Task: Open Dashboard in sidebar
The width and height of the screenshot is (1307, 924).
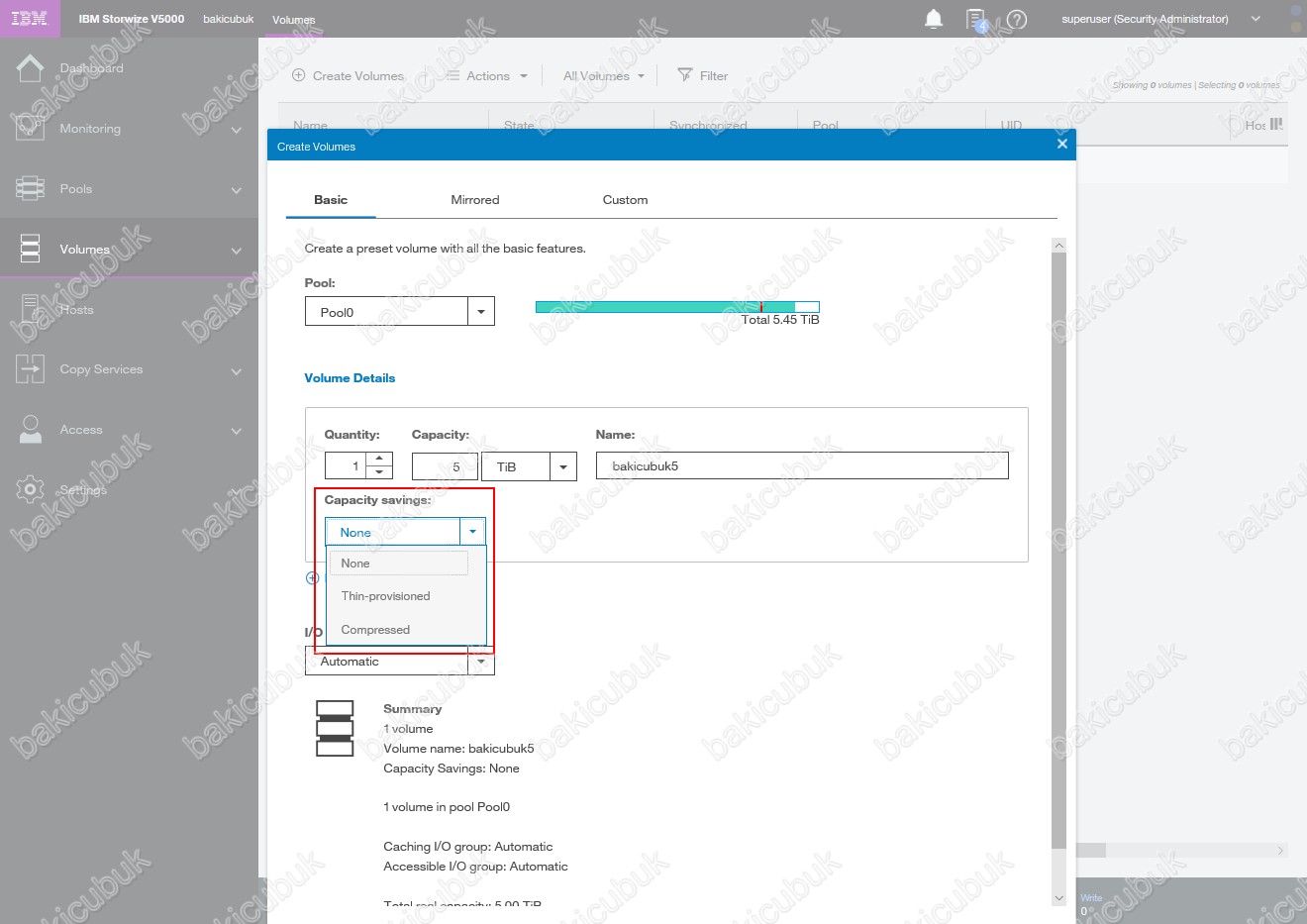Action: tap(91, 68)
